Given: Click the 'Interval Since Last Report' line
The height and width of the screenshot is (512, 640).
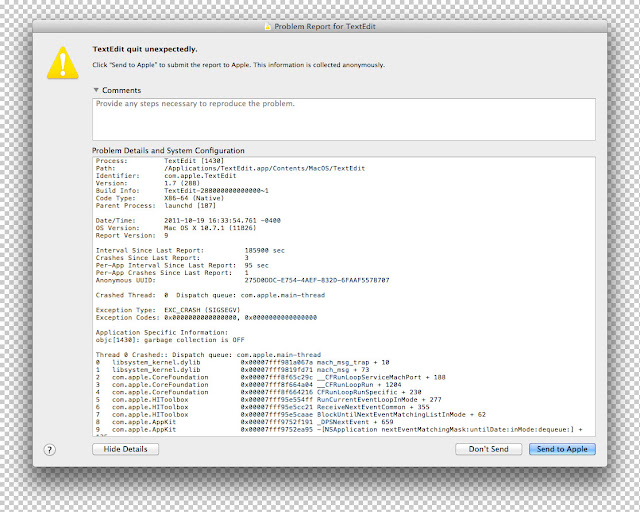Looking at the screenshot, I should [190, 250].
